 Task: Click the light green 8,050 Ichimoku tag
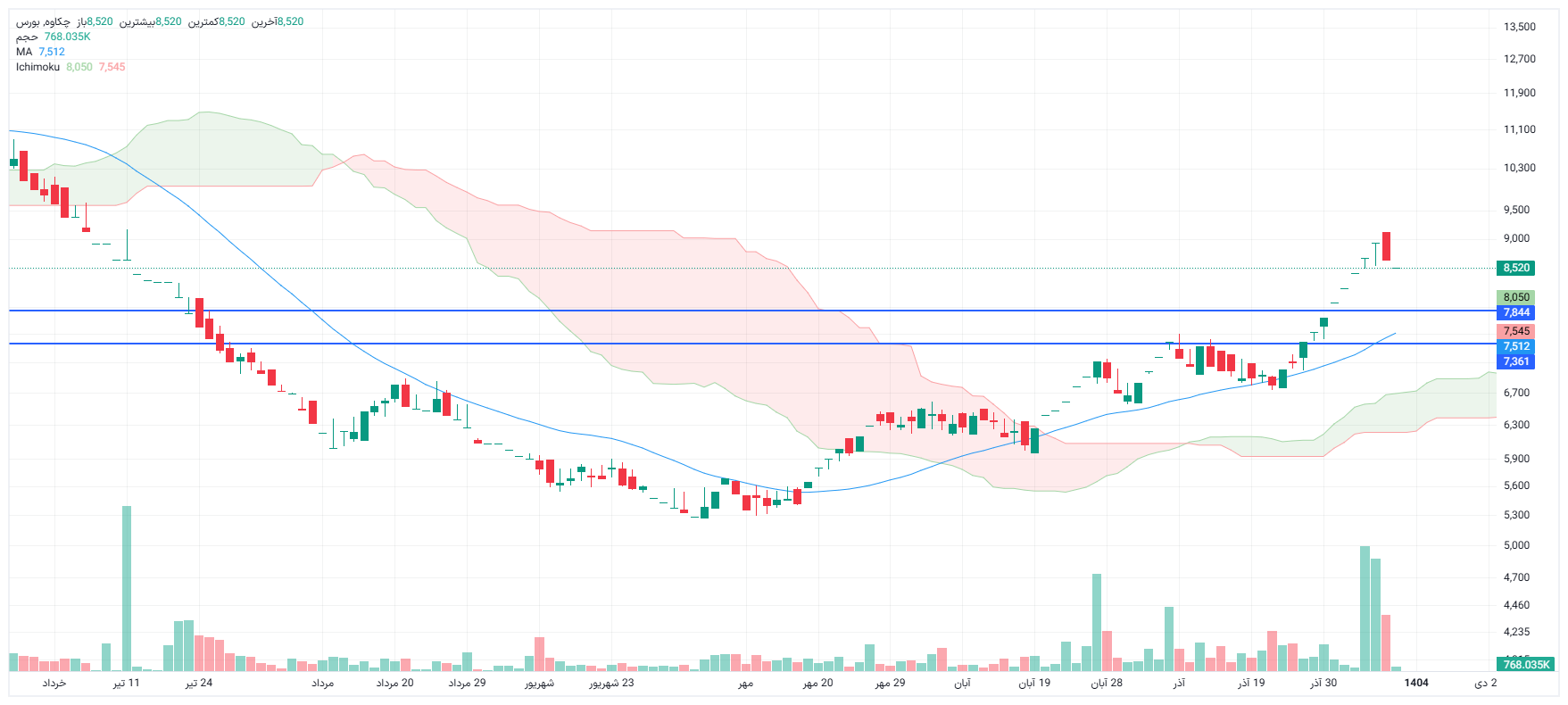(x=1515, y=297)
